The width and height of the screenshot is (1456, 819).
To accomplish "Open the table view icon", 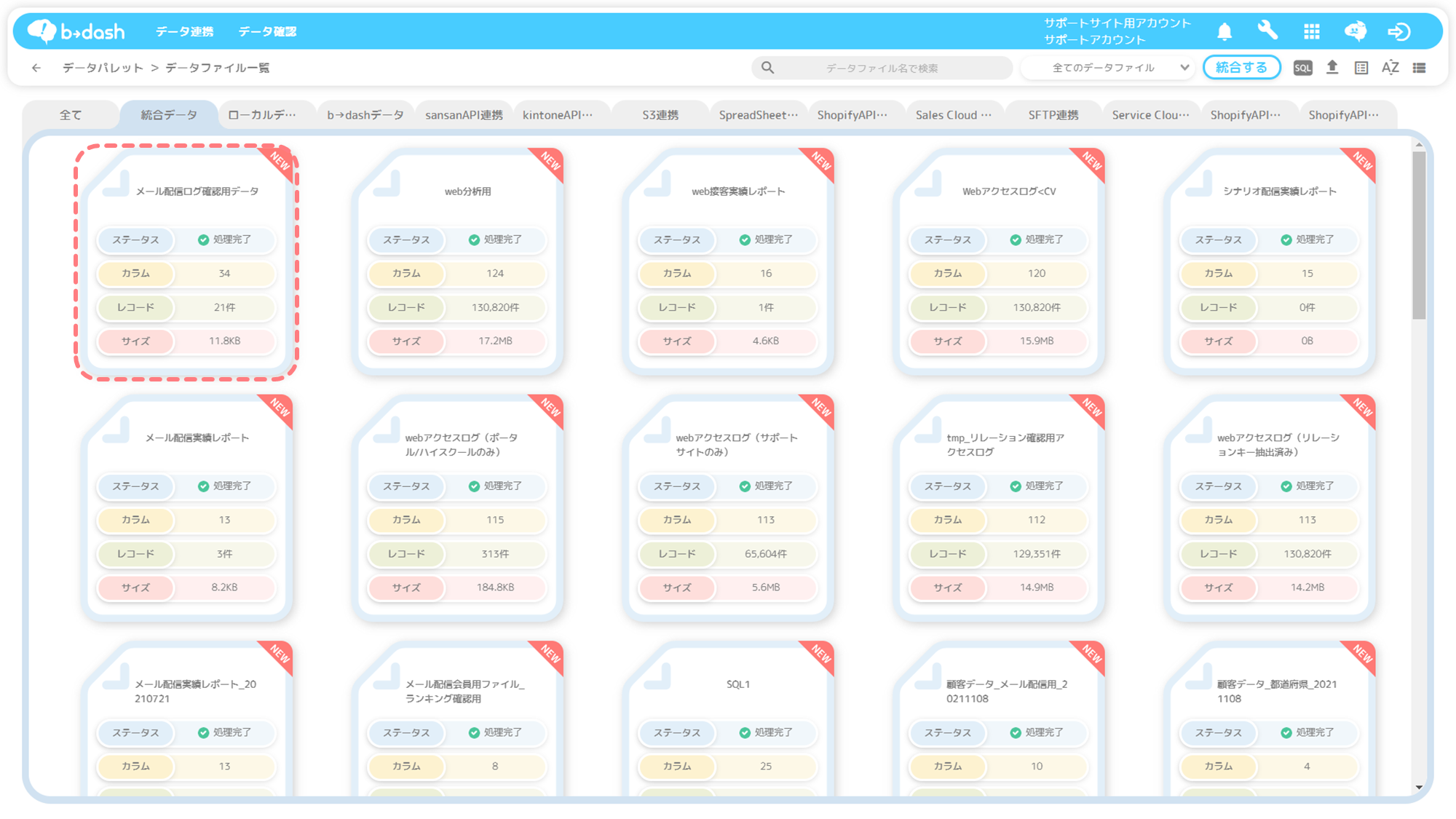I will pyautogui.click(x=1361, y=68).
